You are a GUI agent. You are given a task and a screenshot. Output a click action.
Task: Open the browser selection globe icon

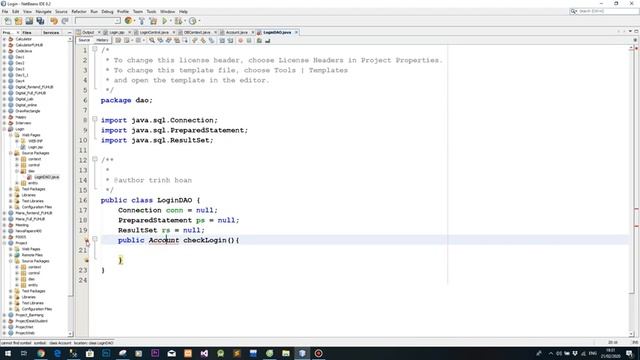pyautogui.click(x=128, y=21)
